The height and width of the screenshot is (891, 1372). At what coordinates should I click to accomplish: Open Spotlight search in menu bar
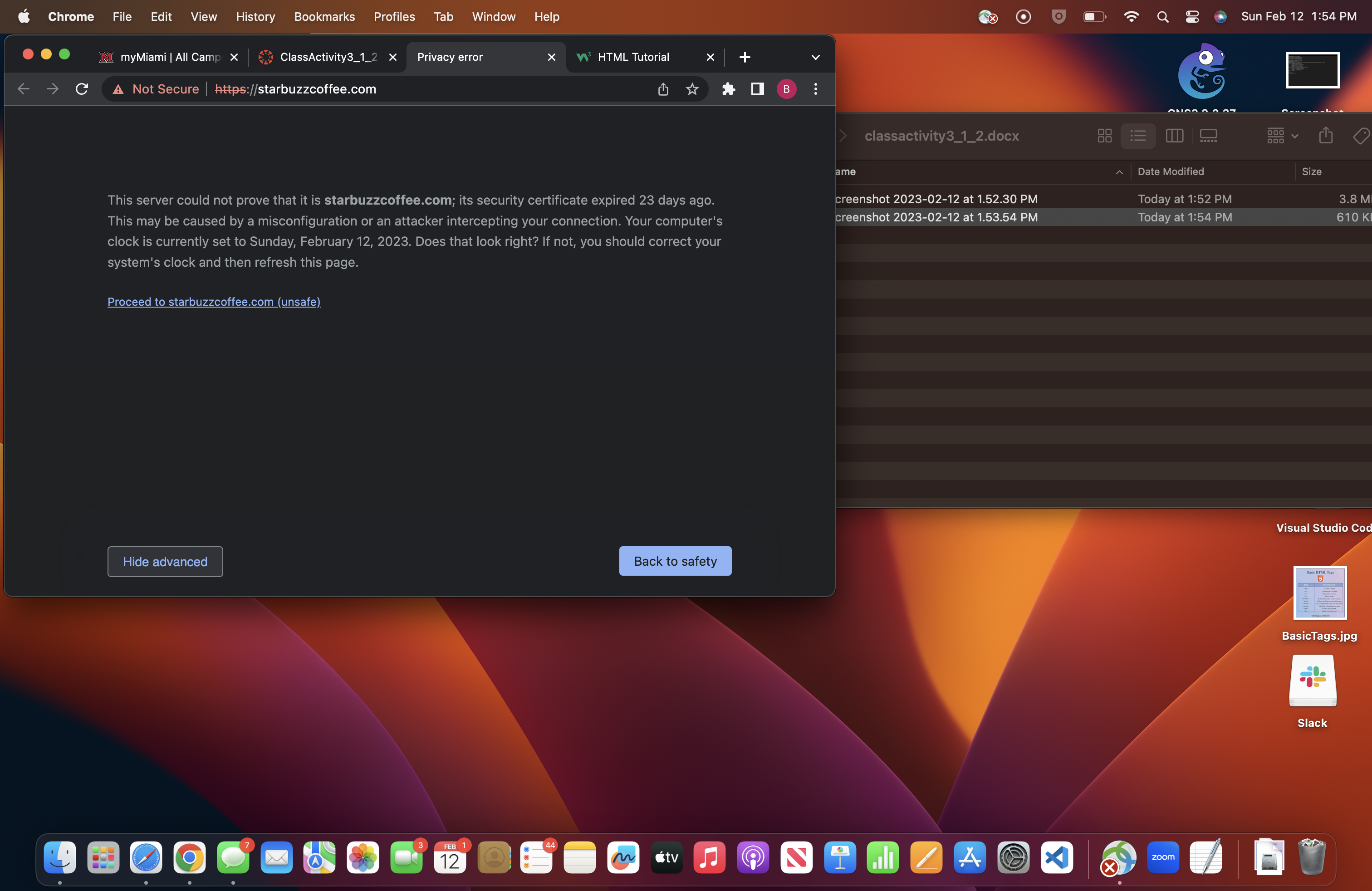coord(1162,17)
